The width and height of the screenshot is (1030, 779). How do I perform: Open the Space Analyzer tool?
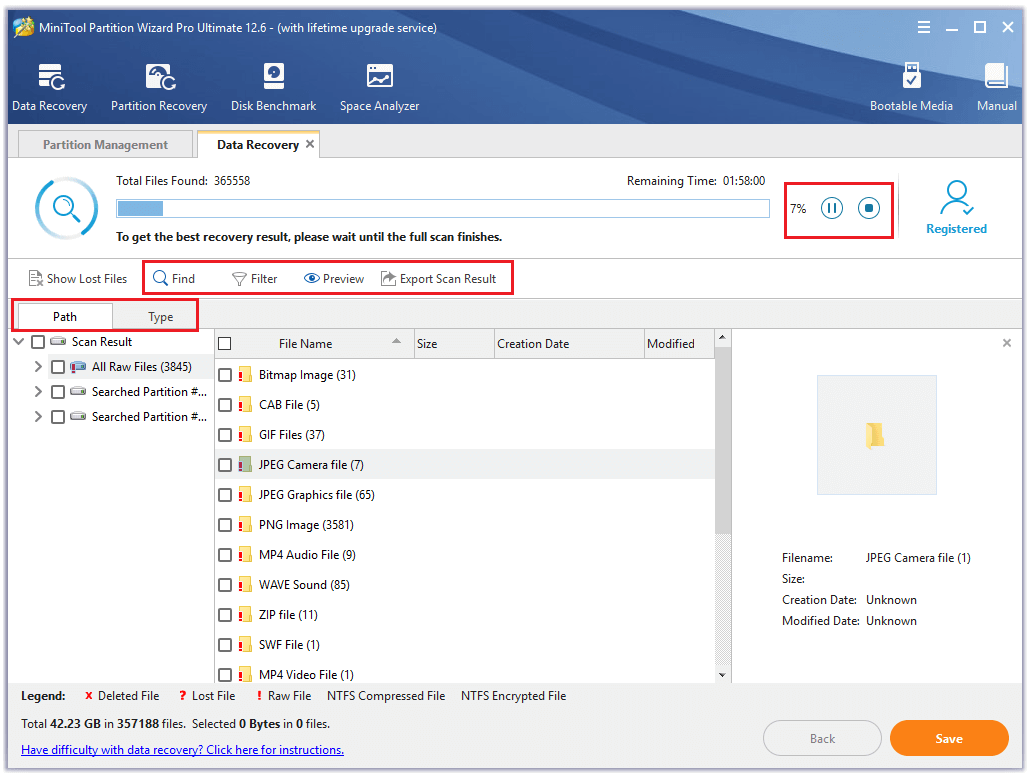(379, 87)
